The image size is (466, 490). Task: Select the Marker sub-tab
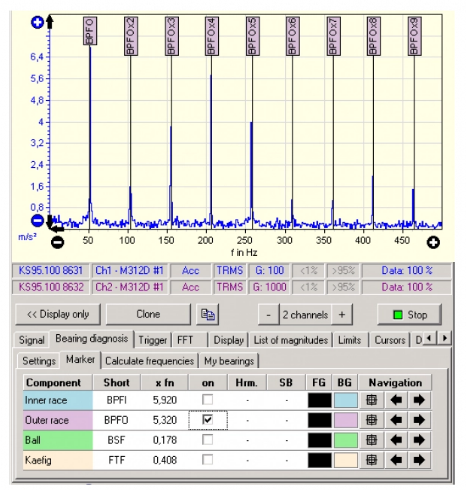[80, 360]
